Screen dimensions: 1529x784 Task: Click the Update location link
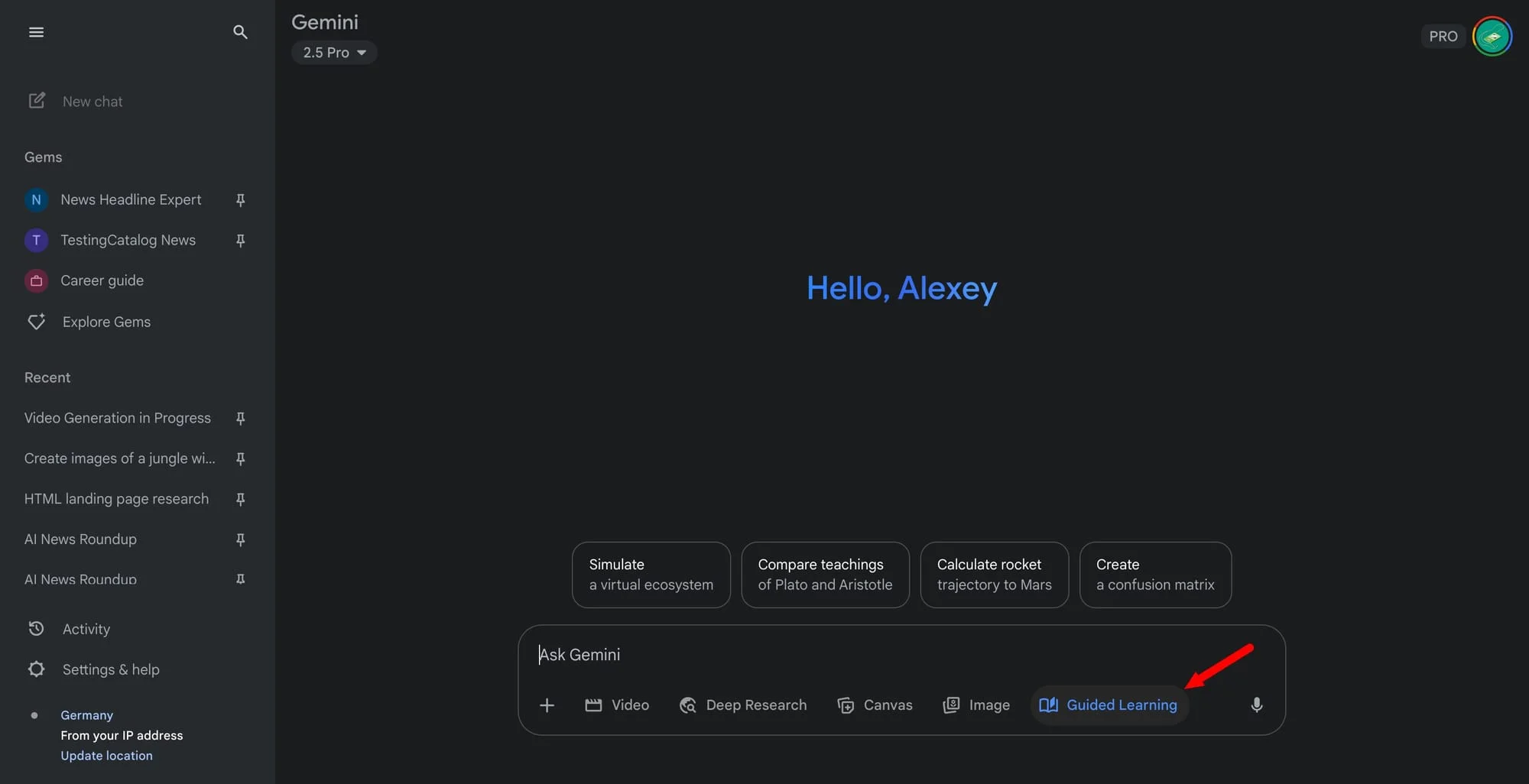[106, 756]
